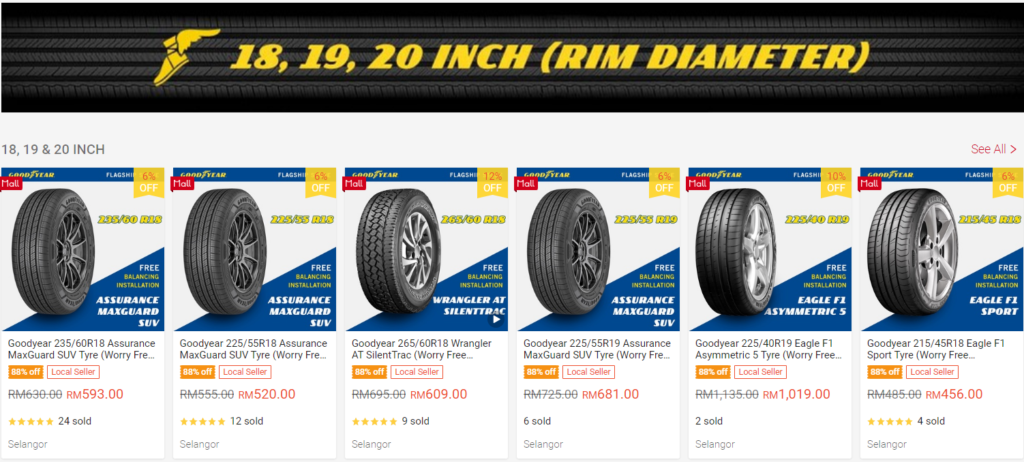This screenshot has width=1024, height=462.
Task: Click 88% off badge on Wrangler tyre
Action: [369, 372]
